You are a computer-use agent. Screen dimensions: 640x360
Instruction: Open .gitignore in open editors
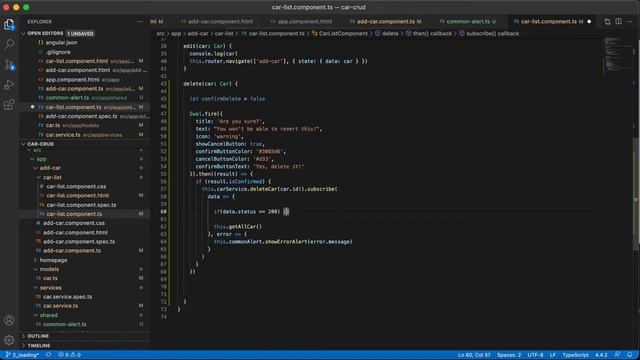tap(58, 52)
